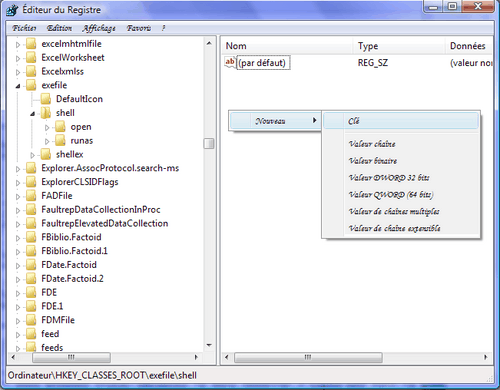
Task: Expand the open subkey
Action: 47,127
